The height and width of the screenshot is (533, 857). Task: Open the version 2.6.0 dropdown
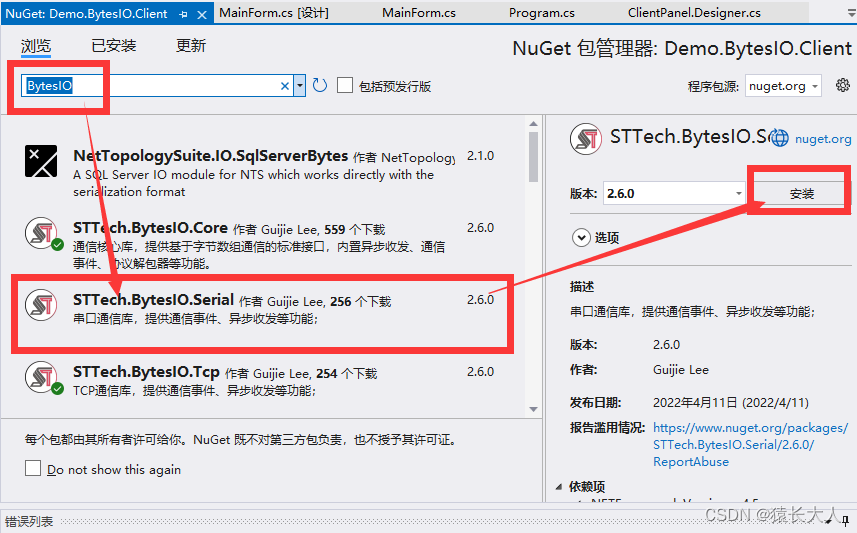674,194
